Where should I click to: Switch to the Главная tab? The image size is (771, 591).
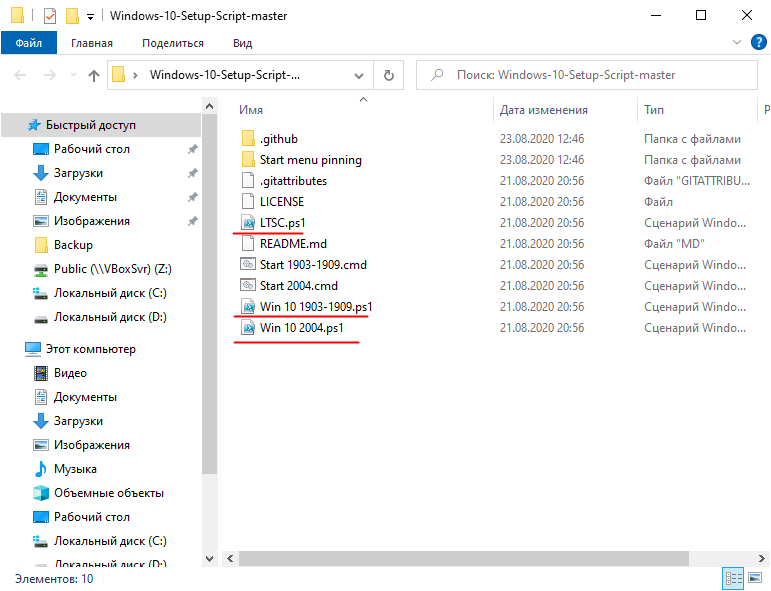[x=92, y=43]
